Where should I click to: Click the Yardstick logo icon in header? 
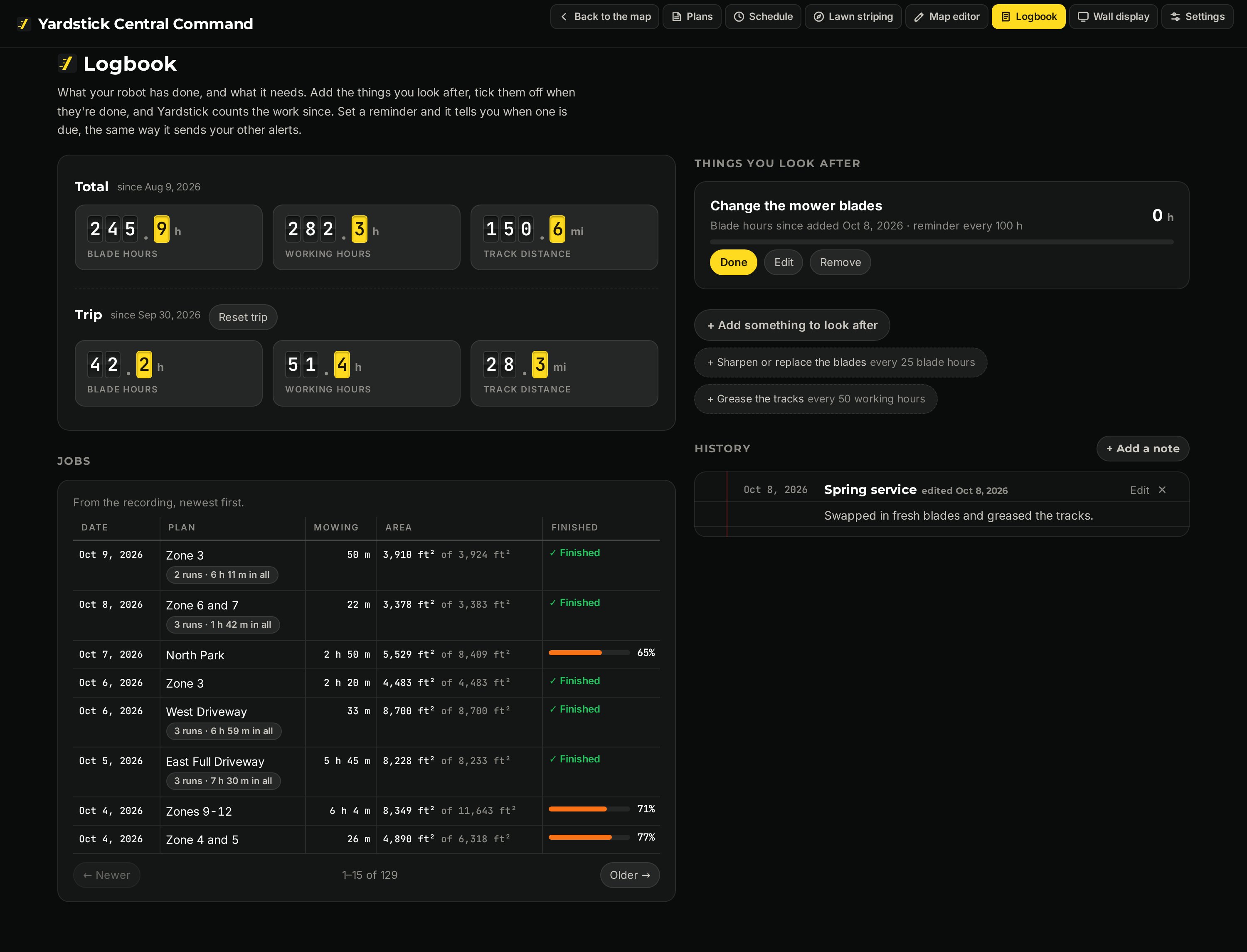coord(23,24)
